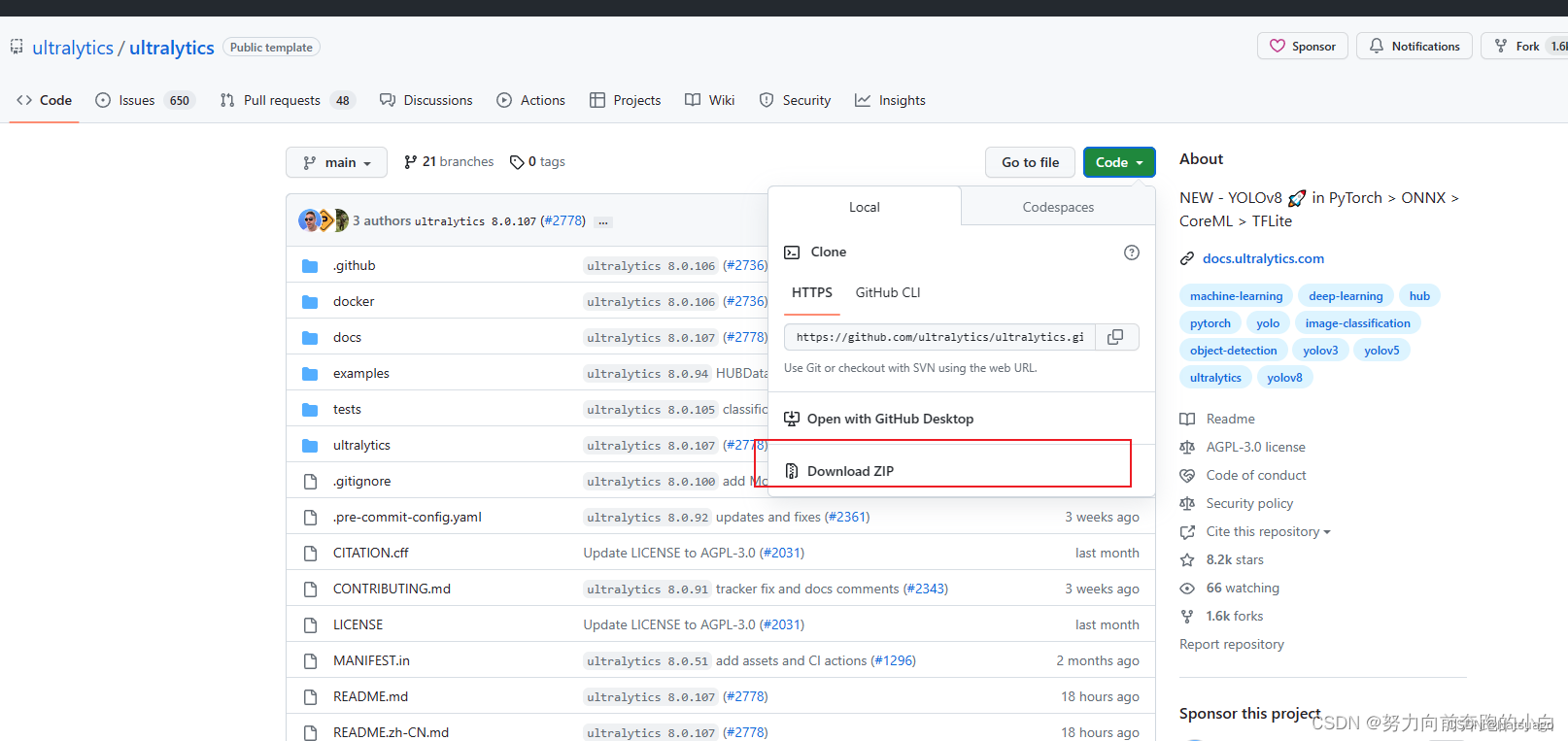
Task: Click the Sponsor heart icon
Action: pyautogui.click(x=1278, y=46)
